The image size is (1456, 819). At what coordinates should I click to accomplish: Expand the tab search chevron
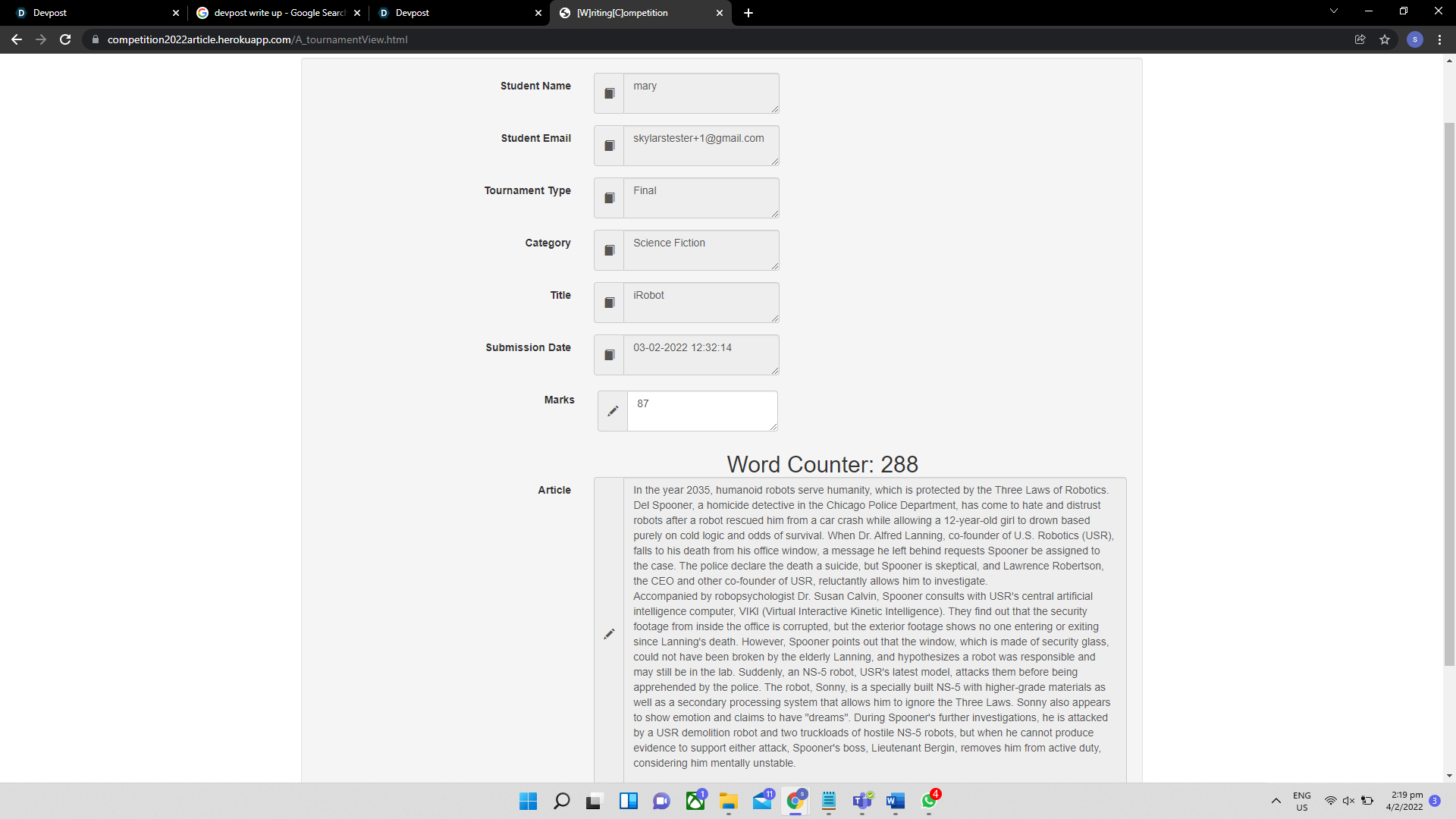[1333, 11]
